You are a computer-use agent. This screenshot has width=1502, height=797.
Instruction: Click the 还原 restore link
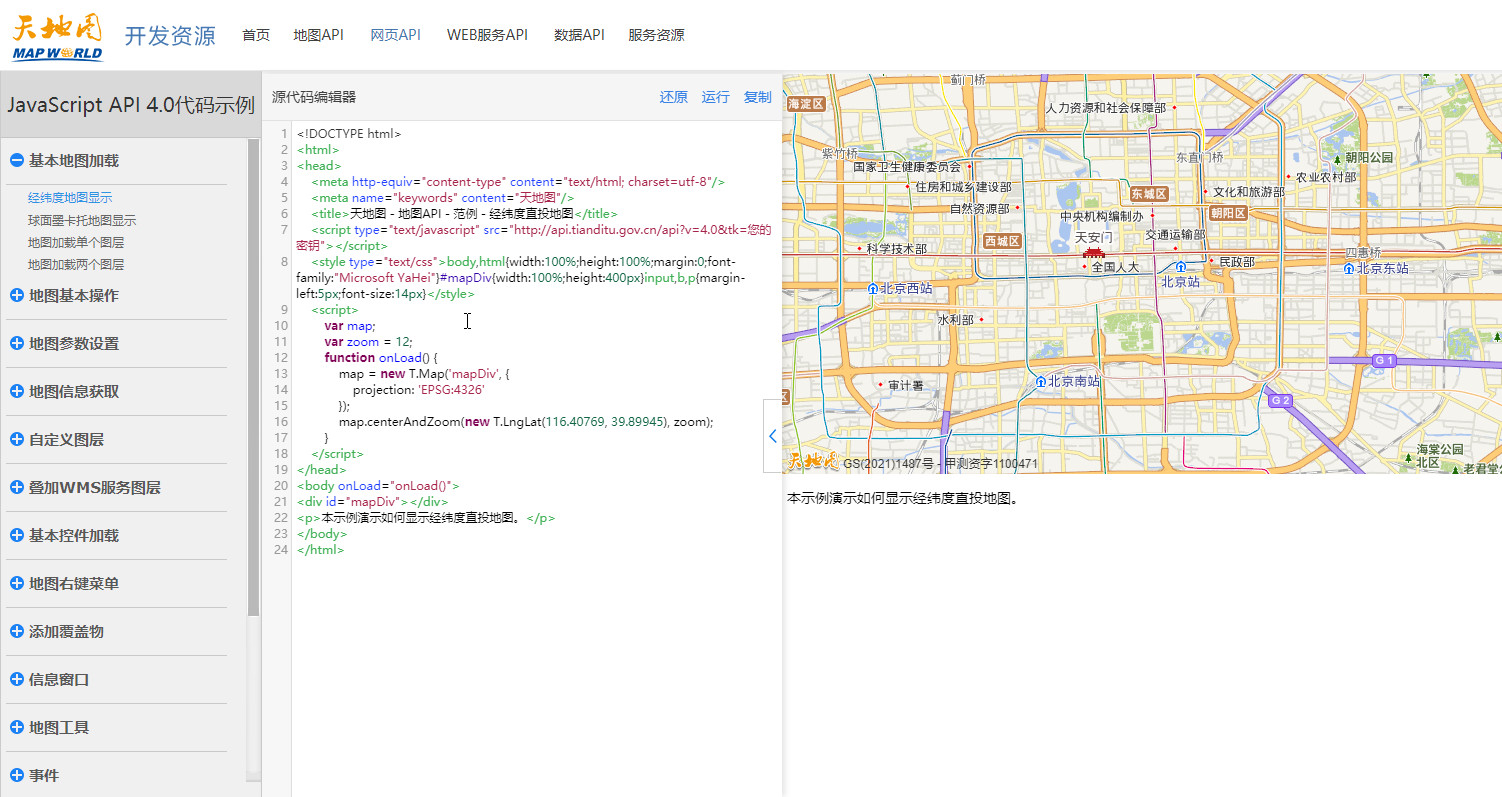(x=673, y=97)
